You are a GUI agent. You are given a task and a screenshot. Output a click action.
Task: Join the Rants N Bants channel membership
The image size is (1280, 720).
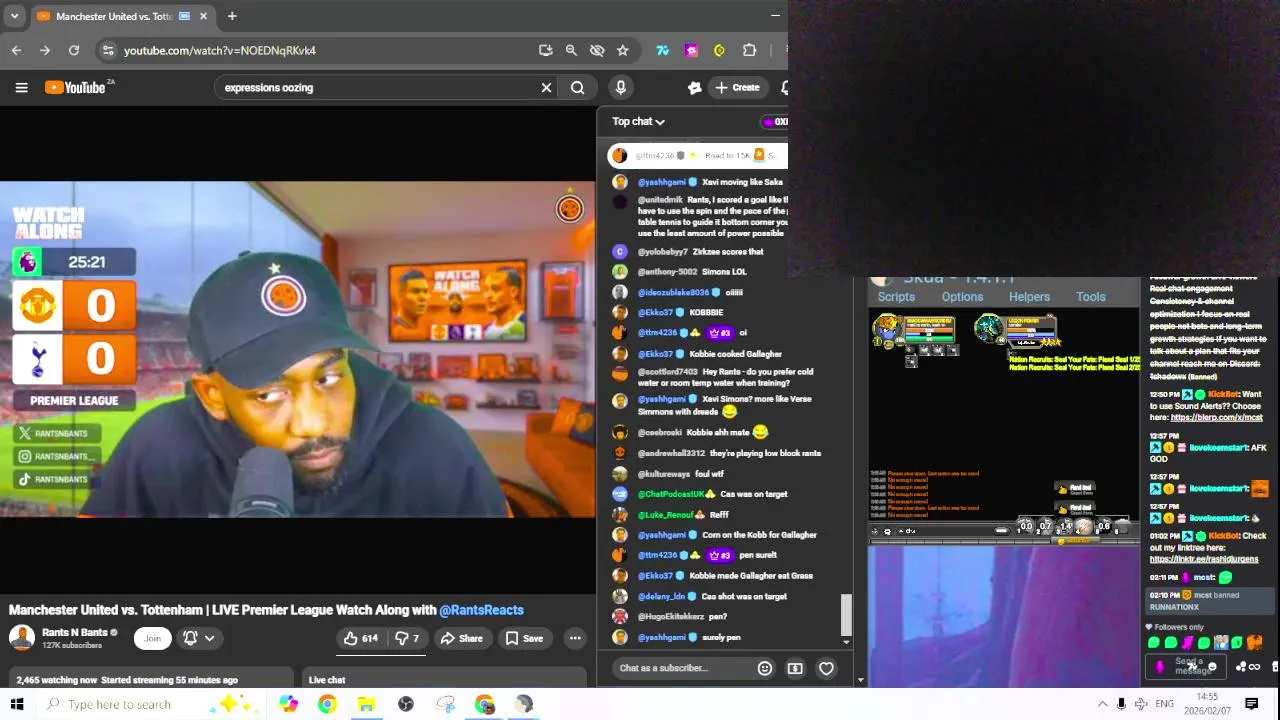tap(152, 638)
